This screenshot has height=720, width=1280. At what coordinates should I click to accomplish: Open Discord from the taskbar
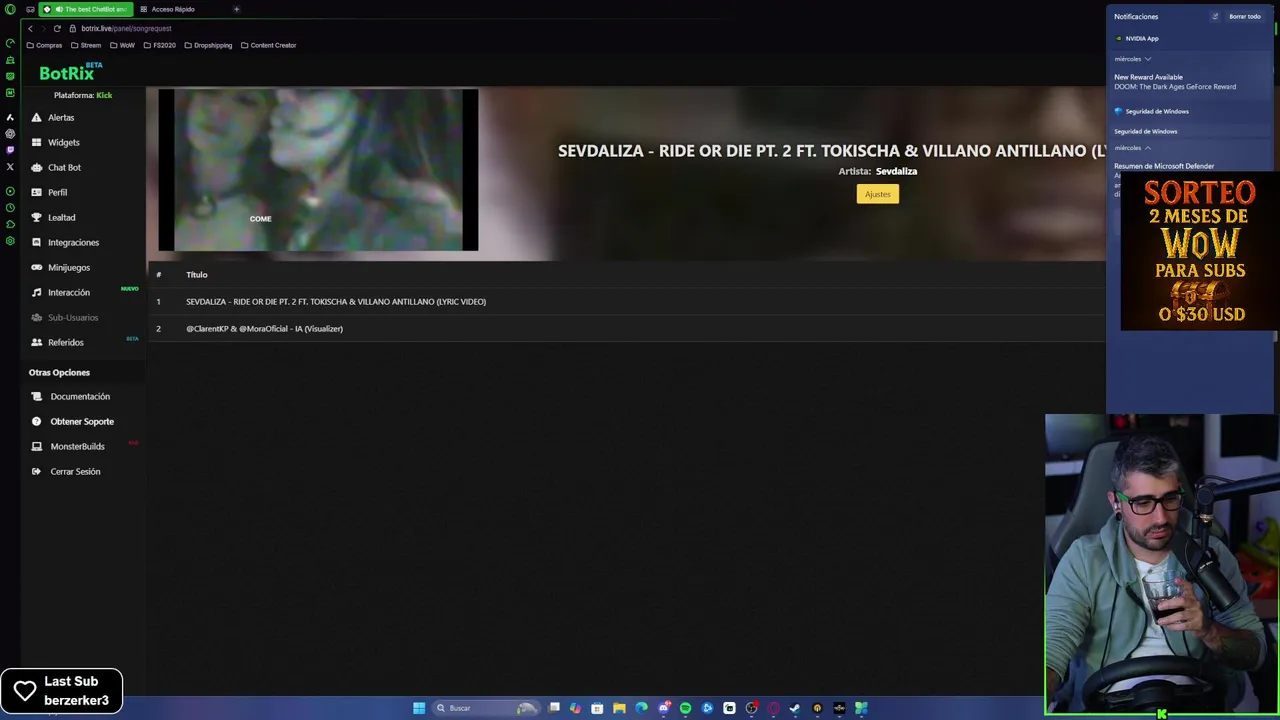(x=663, y=708)
